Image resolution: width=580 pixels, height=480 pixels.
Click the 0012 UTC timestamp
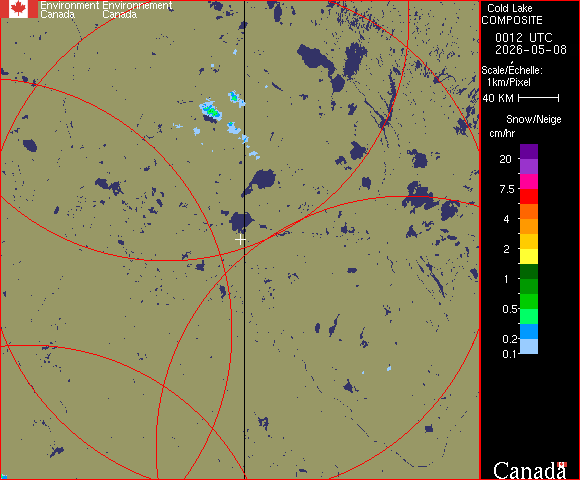click(x=524, y=38)
